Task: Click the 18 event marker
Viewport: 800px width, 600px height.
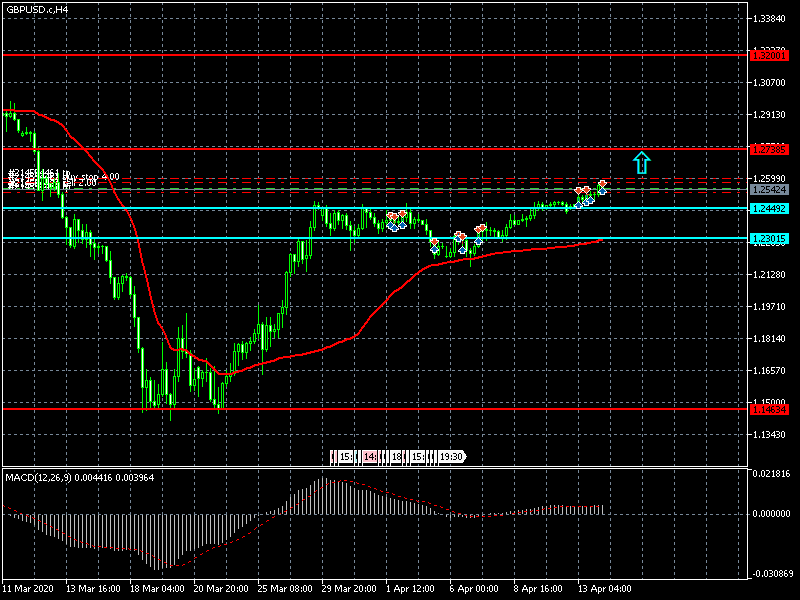Action: (x=397, y=457)
